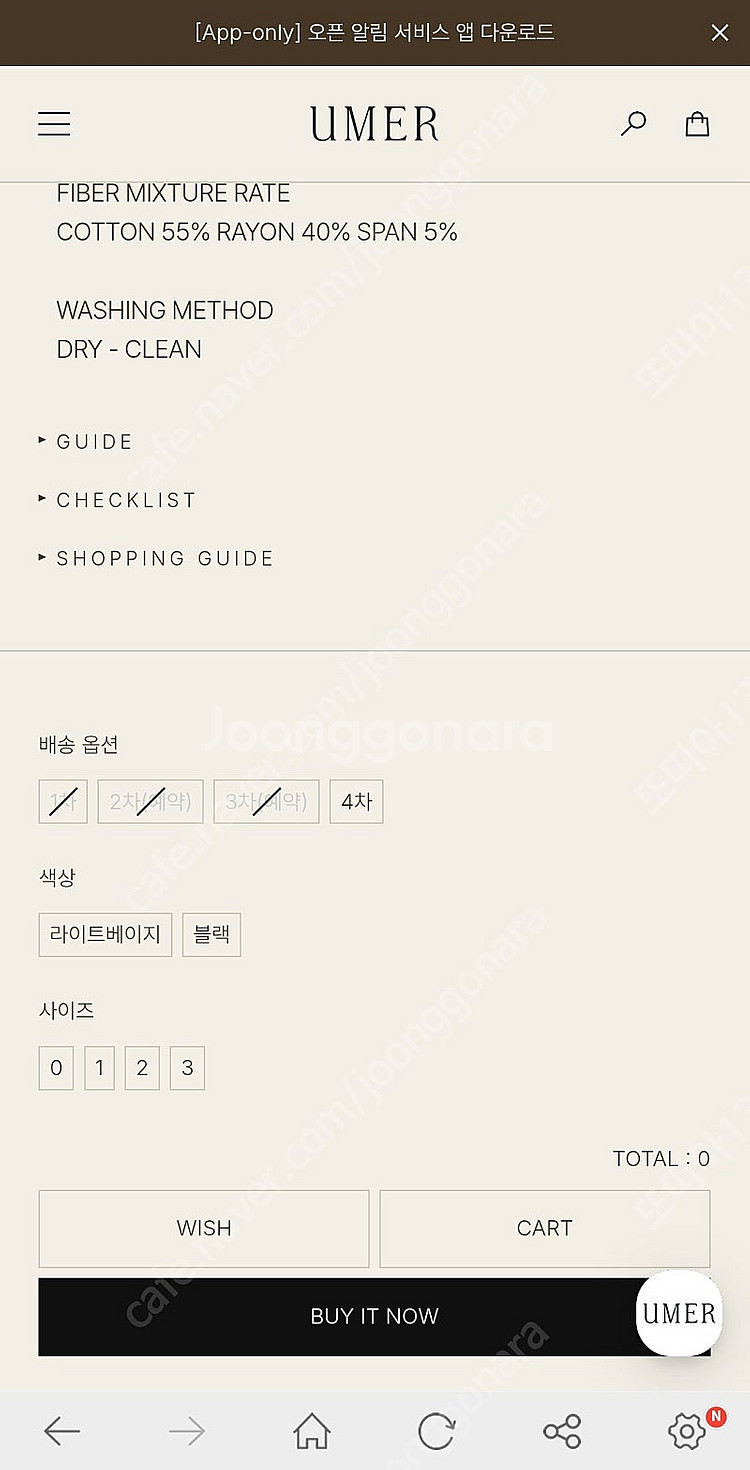Viewport: 750px width, 1470px height.
Task: Choose the 블랙 color option
Action: coord(211,935)
